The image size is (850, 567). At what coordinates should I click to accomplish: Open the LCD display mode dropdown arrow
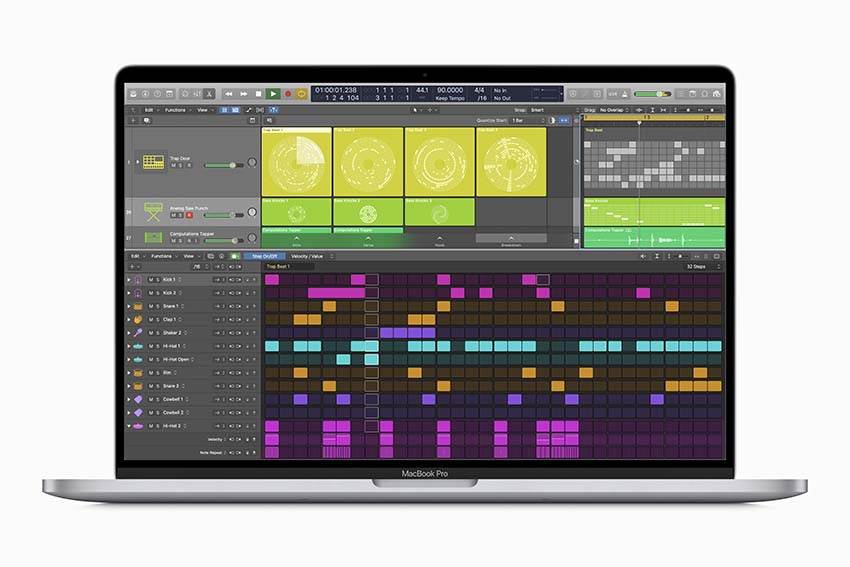click(x=561, y=94)
